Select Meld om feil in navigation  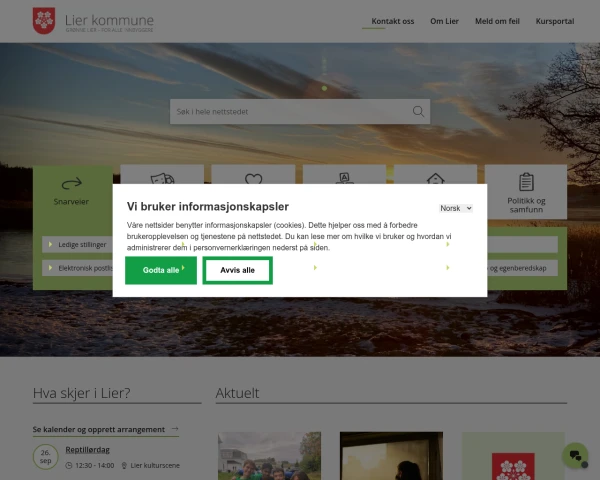(497, 21)
